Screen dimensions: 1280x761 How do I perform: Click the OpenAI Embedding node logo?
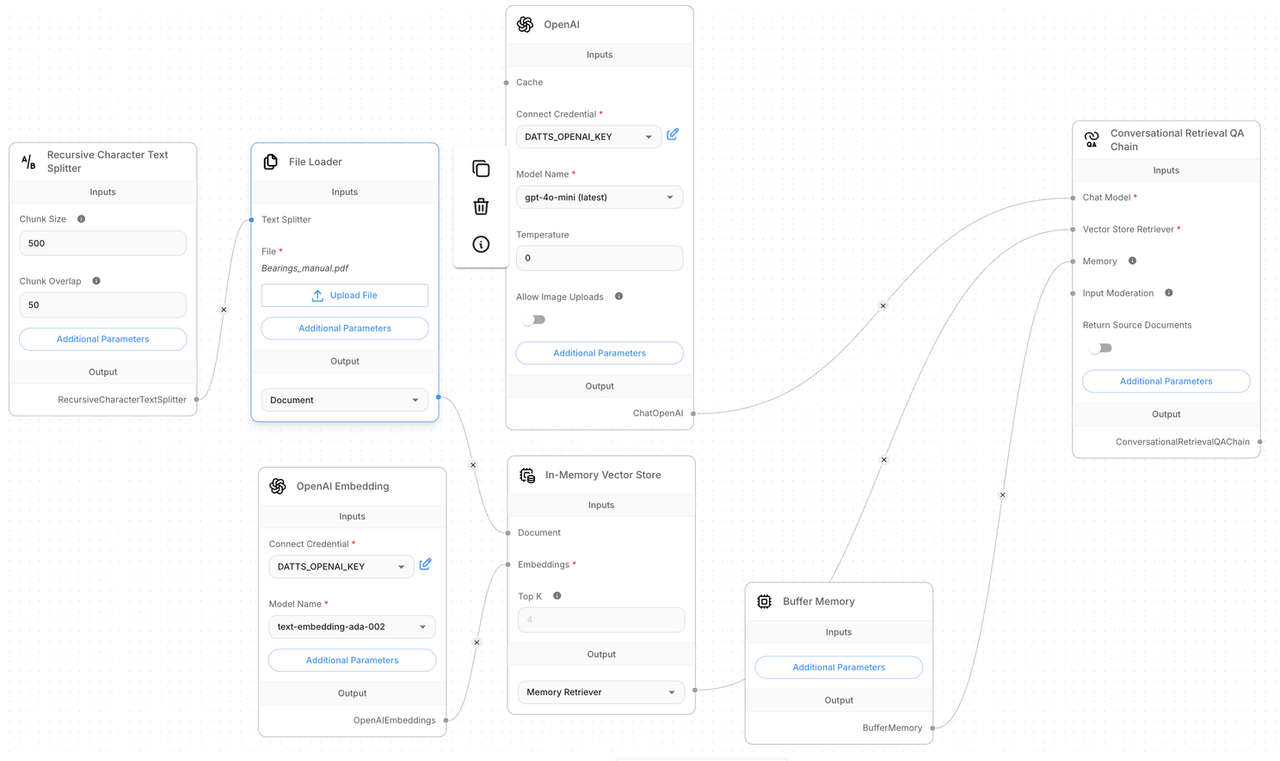coord(278,486)
